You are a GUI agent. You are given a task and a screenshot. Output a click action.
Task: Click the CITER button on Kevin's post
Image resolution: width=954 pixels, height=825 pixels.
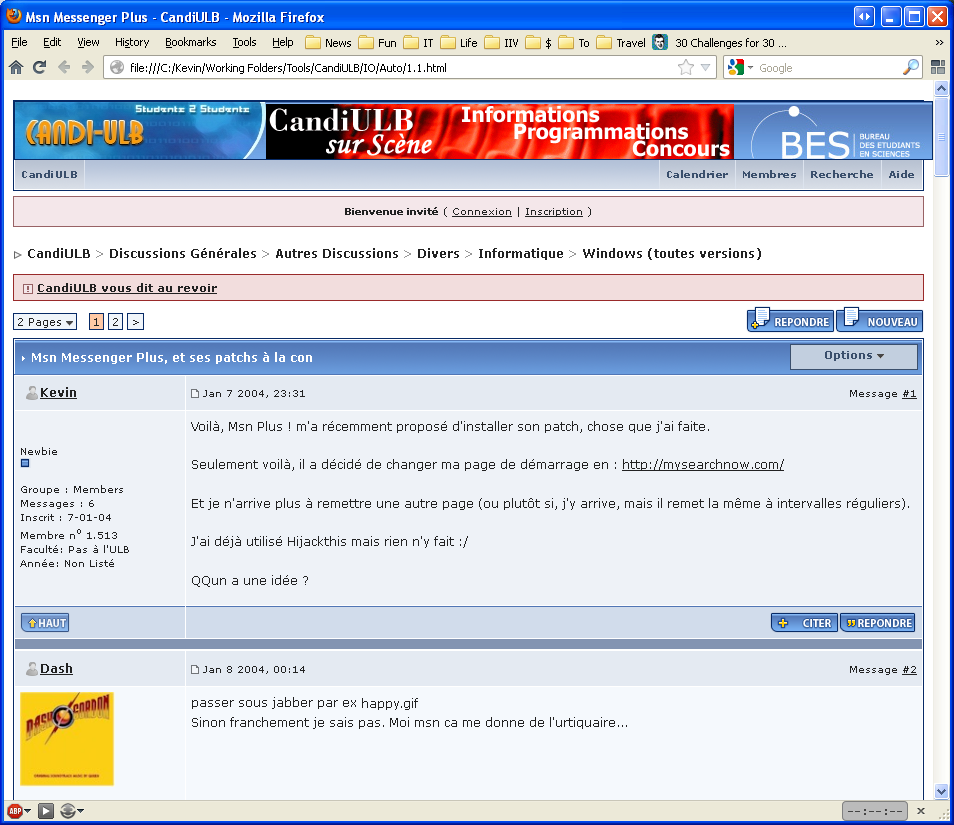pyautogui.click(x=805, y=623)
